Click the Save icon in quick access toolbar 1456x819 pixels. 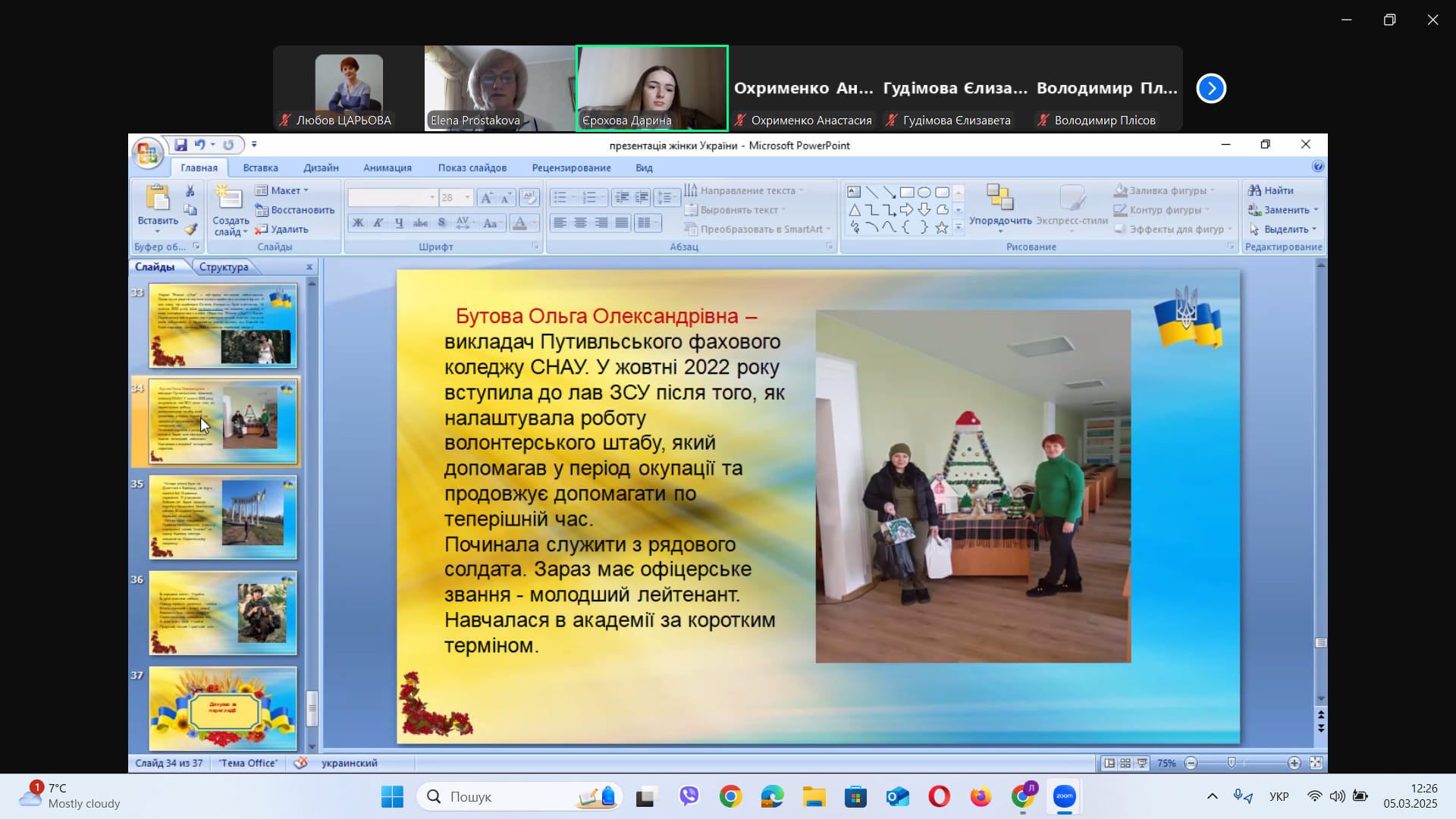(x=180, y=145)
